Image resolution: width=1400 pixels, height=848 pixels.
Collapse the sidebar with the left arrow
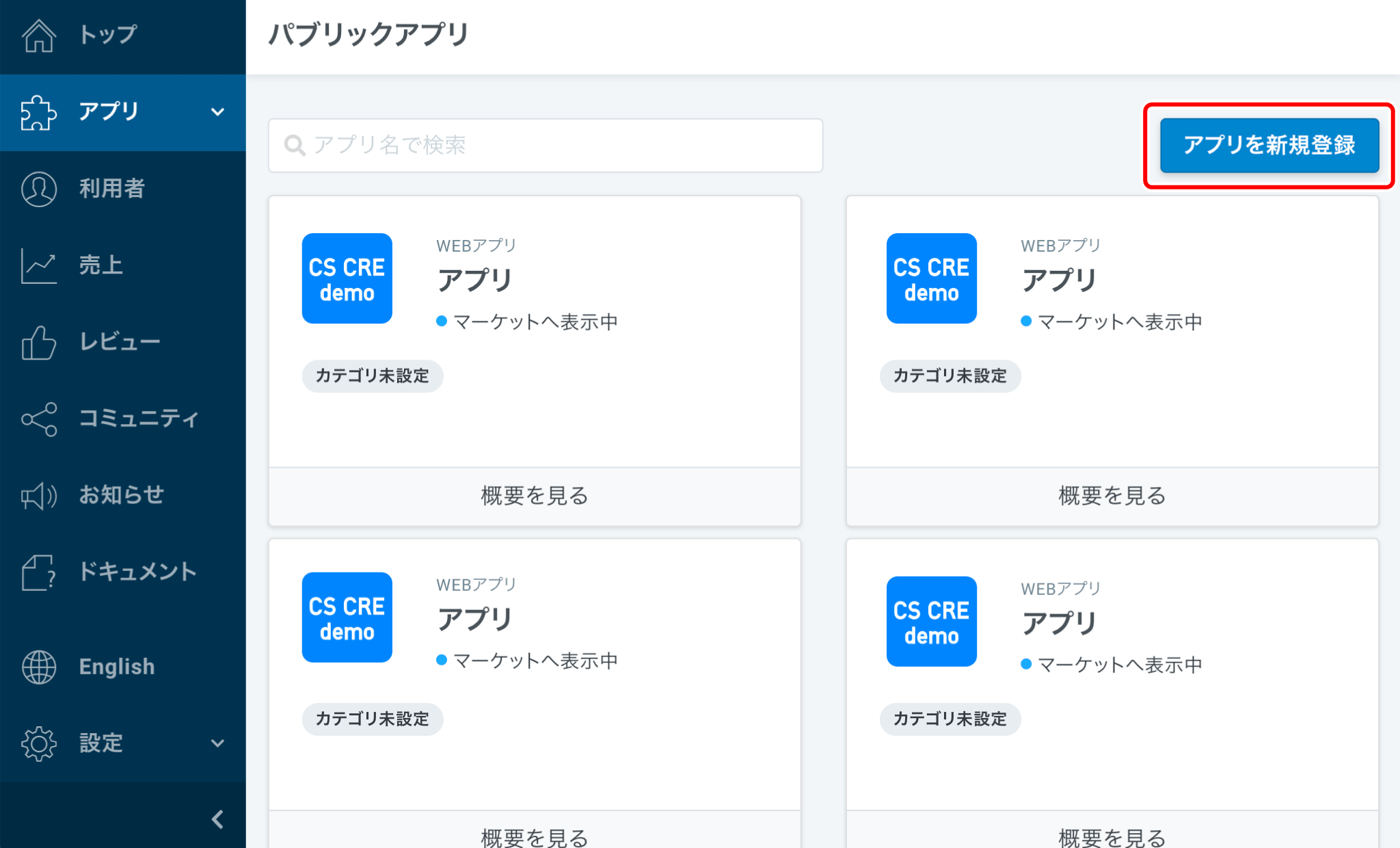tap(217, 819)
